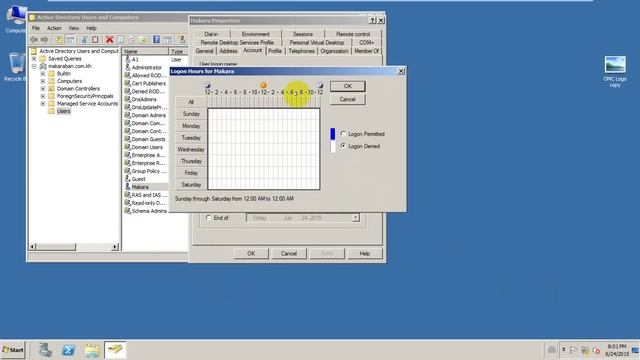Click the Create new user toolbar icon
The image size is (640, 360).
(182, 39)
